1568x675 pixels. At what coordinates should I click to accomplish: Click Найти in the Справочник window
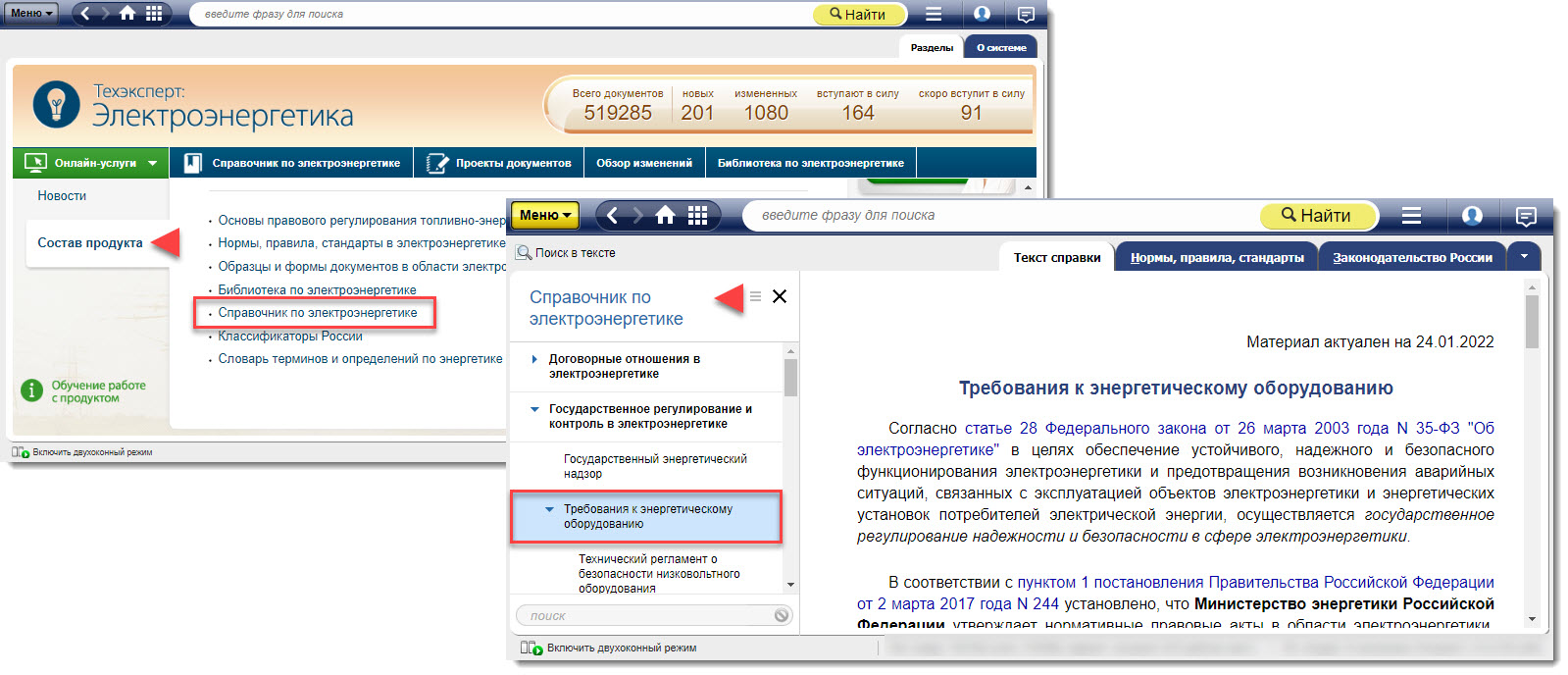click(1318, 215)
